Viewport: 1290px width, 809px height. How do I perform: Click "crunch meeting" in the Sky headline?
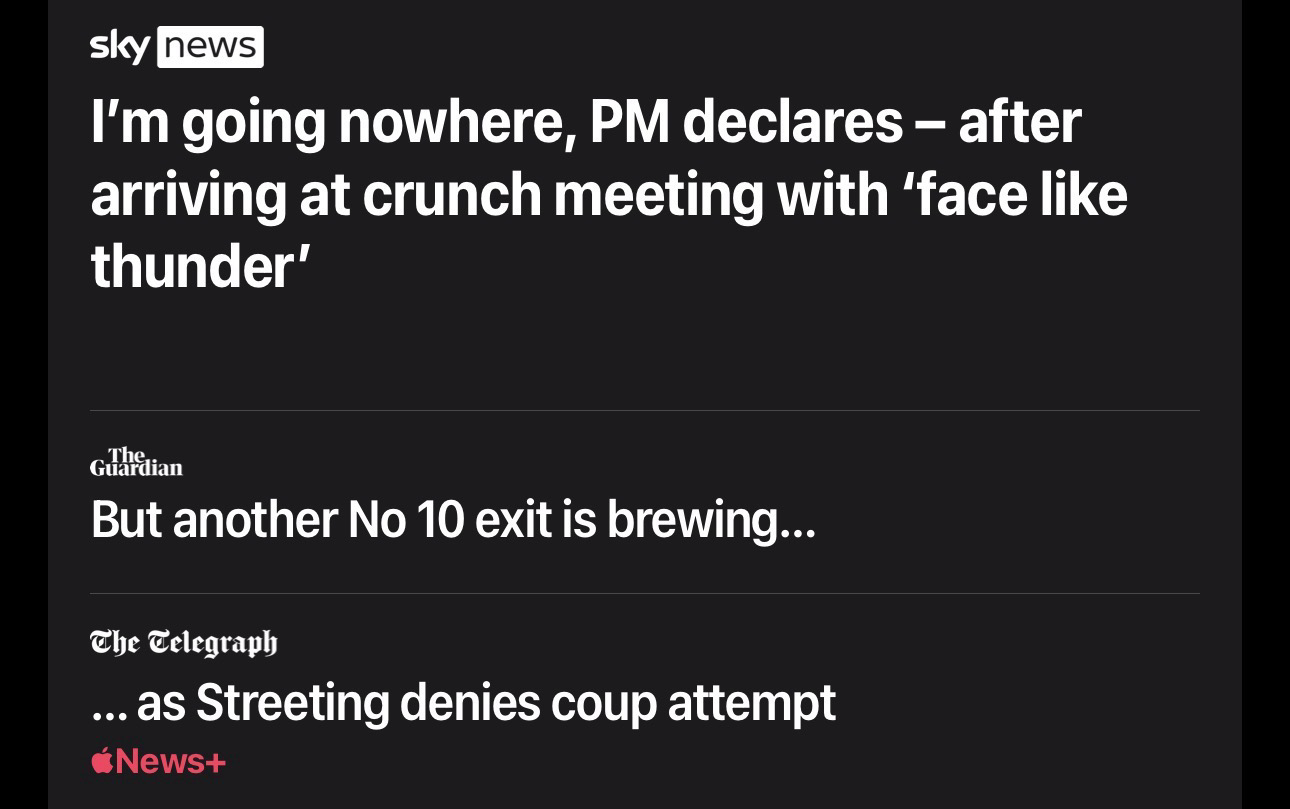565,193
